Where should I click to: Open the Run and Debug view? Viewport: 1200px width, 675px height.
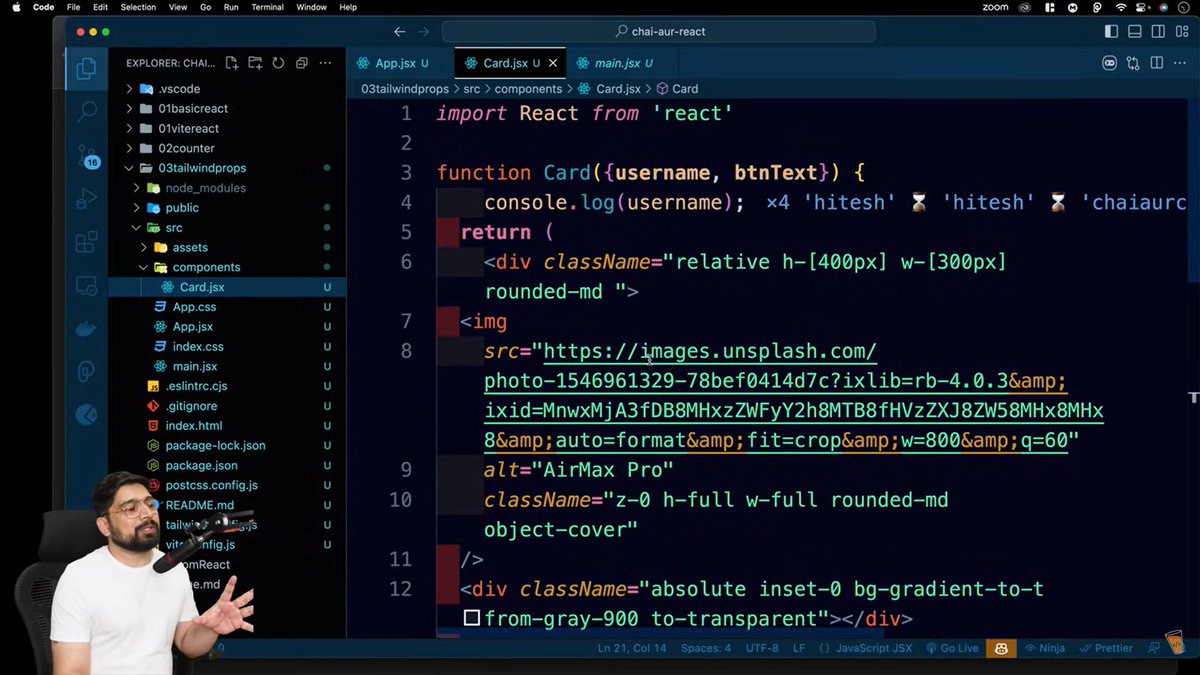(87, 199)
